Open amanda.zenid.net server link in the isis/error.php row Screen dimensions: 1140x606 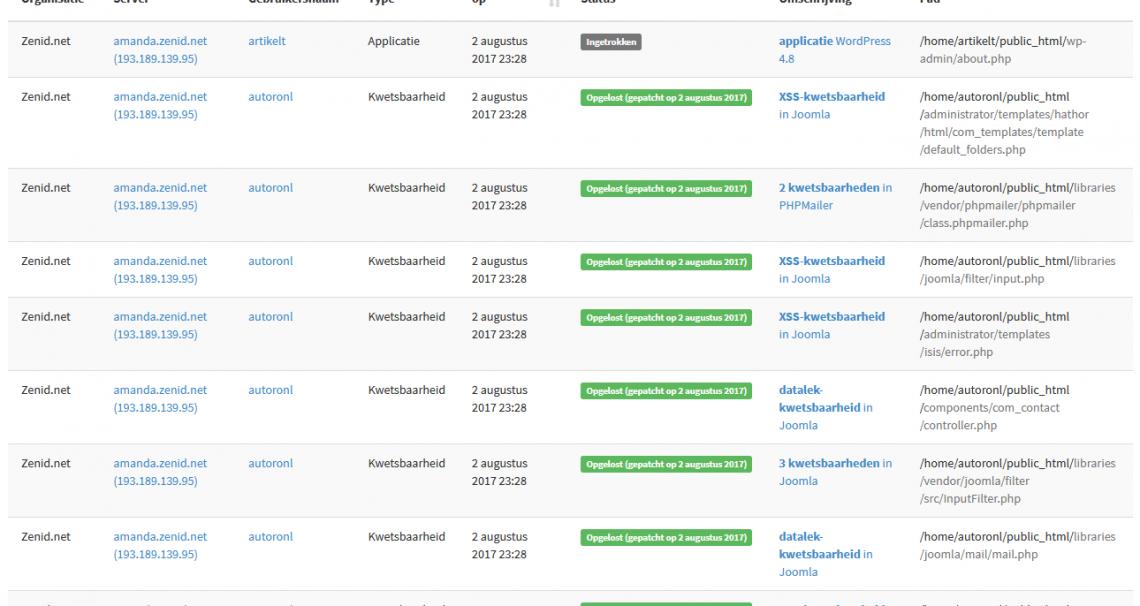(x=160, y=326)
